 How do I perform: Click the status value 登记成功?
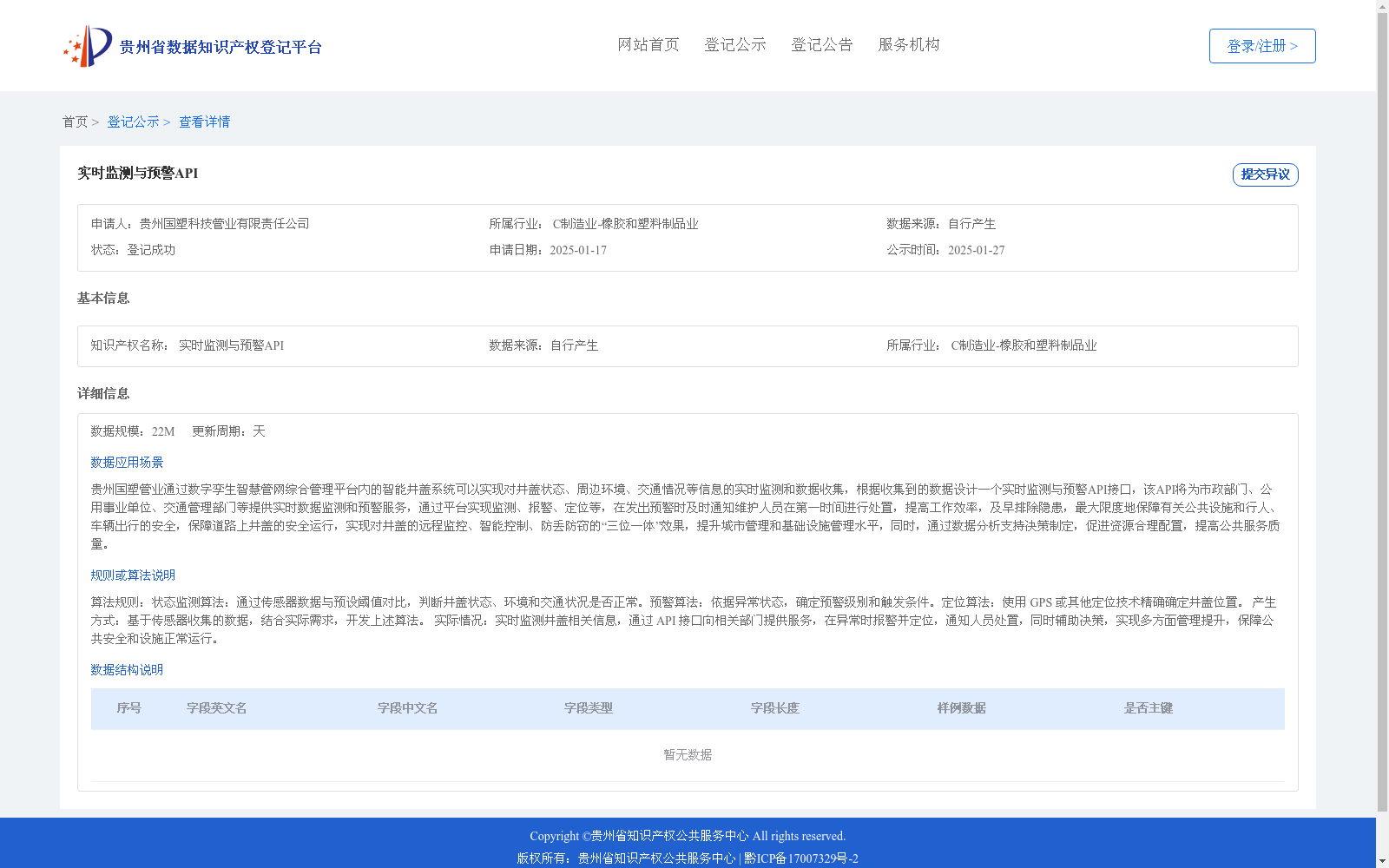(151, 250)
